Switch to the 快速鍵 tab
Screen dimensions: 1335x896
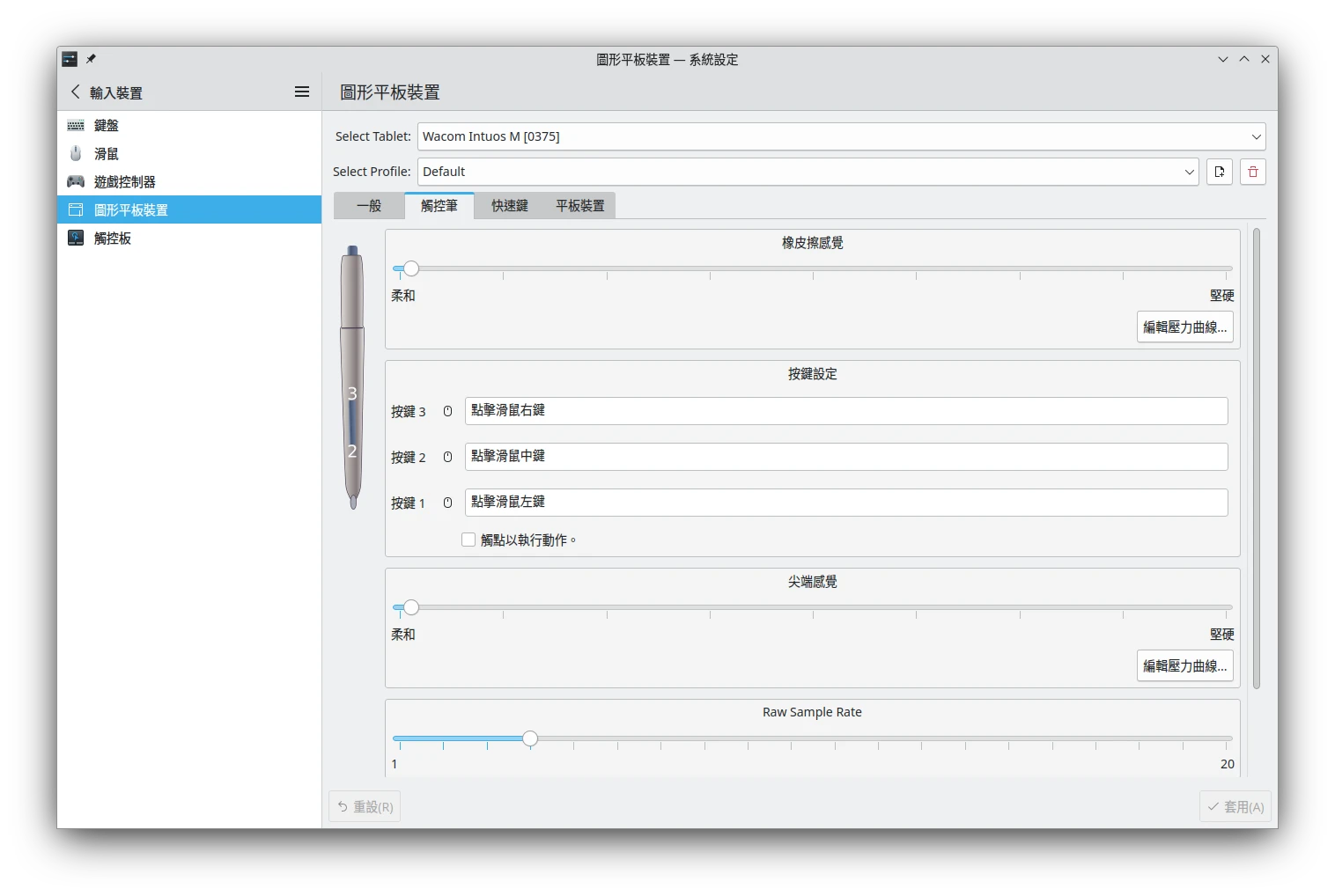509,206
